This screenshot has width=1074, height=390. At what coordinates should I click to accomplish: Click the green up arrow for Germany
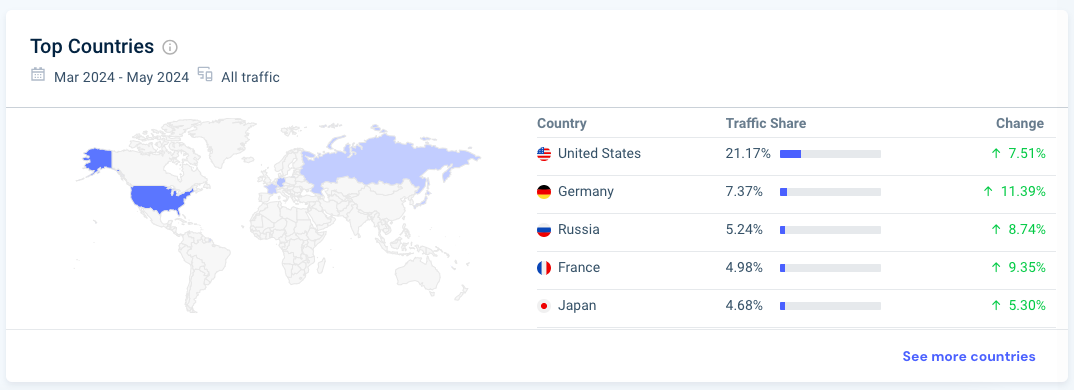click(988, 192)
